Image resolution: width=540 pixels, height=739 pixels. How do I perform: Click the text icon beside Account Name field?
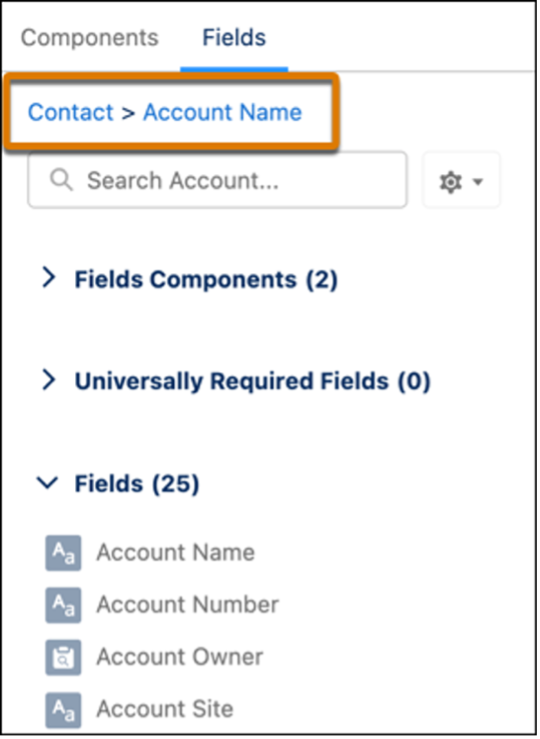click(x=63, y=553)
